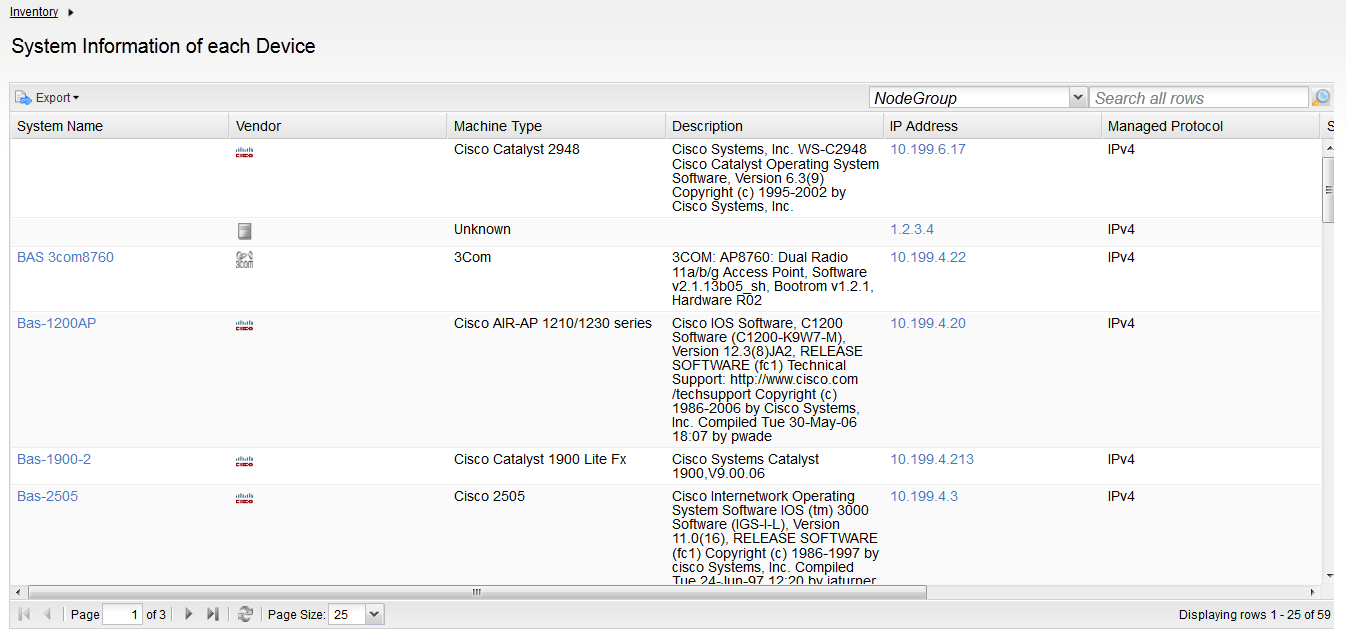This screenshot has height=637, width=1346.
Task: Open IP address 10.199.6.17 link
Action: [928, 149]
